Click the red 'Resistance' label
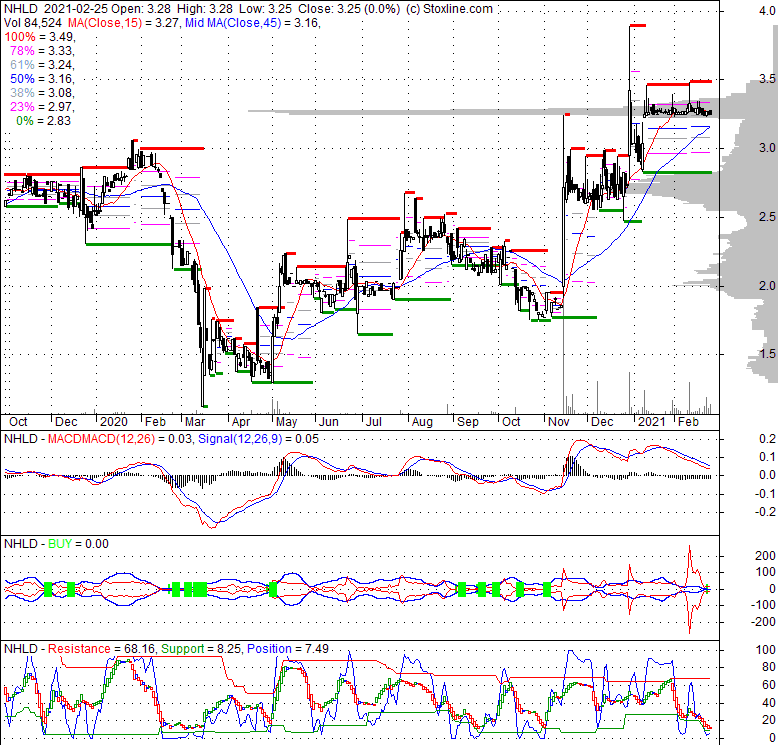This screenshot has width=780, height=745. (x=79, y=649)
